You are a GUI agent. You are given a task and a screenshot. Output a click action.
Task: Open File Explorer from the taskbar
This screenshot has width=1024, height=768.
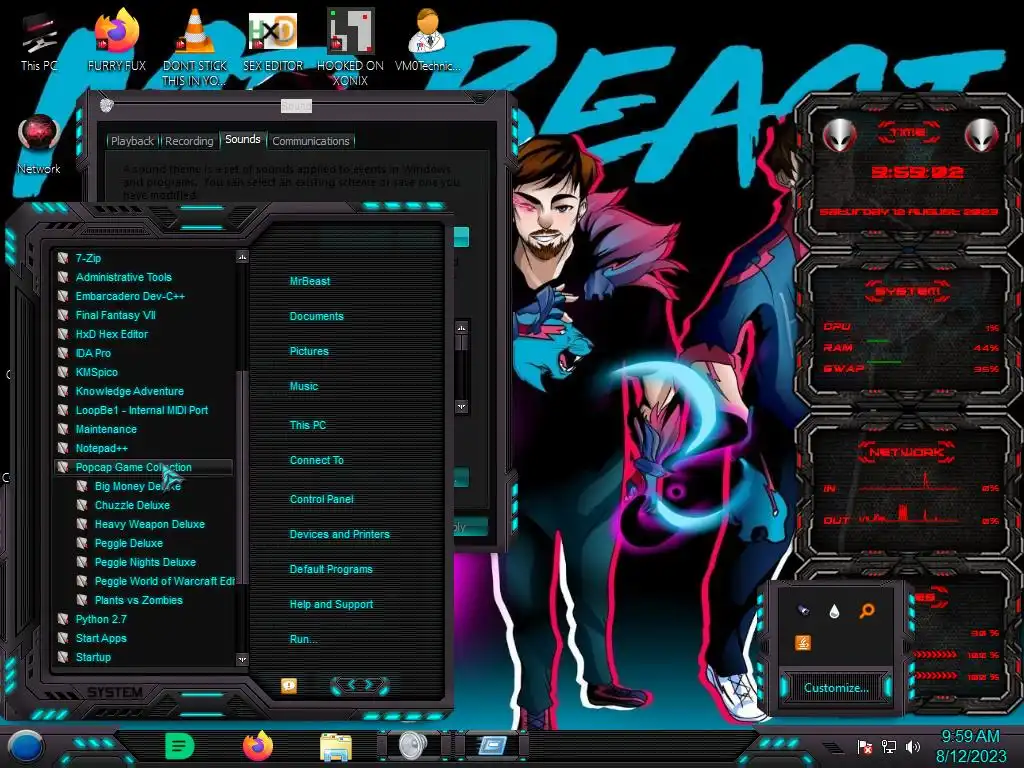click(336, 746)
